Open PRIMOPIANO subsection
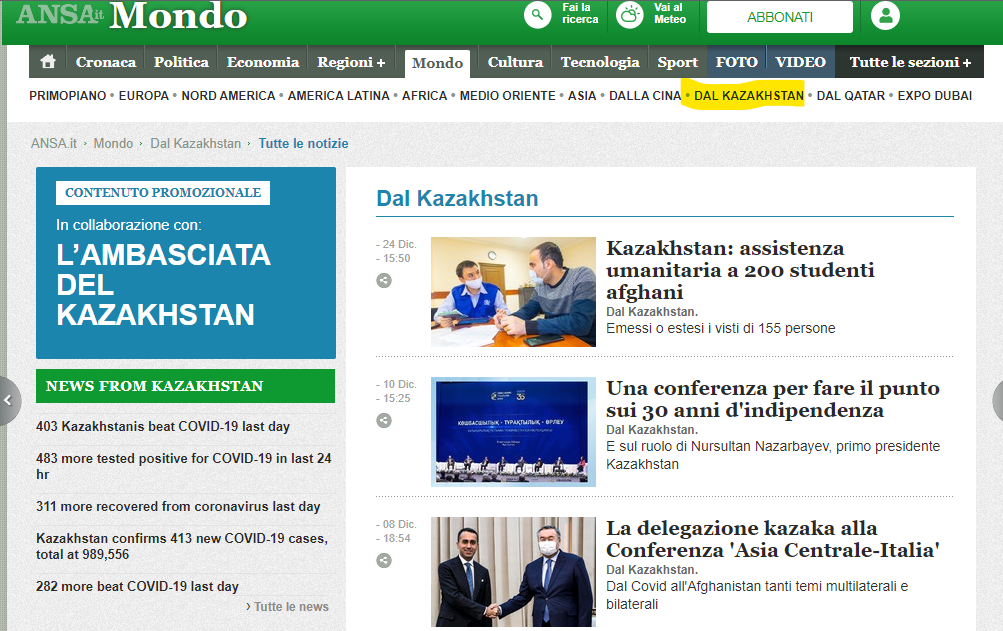The width and height of the screenshot is (1003, 631). pyautogui.click(x=68, y=96)
